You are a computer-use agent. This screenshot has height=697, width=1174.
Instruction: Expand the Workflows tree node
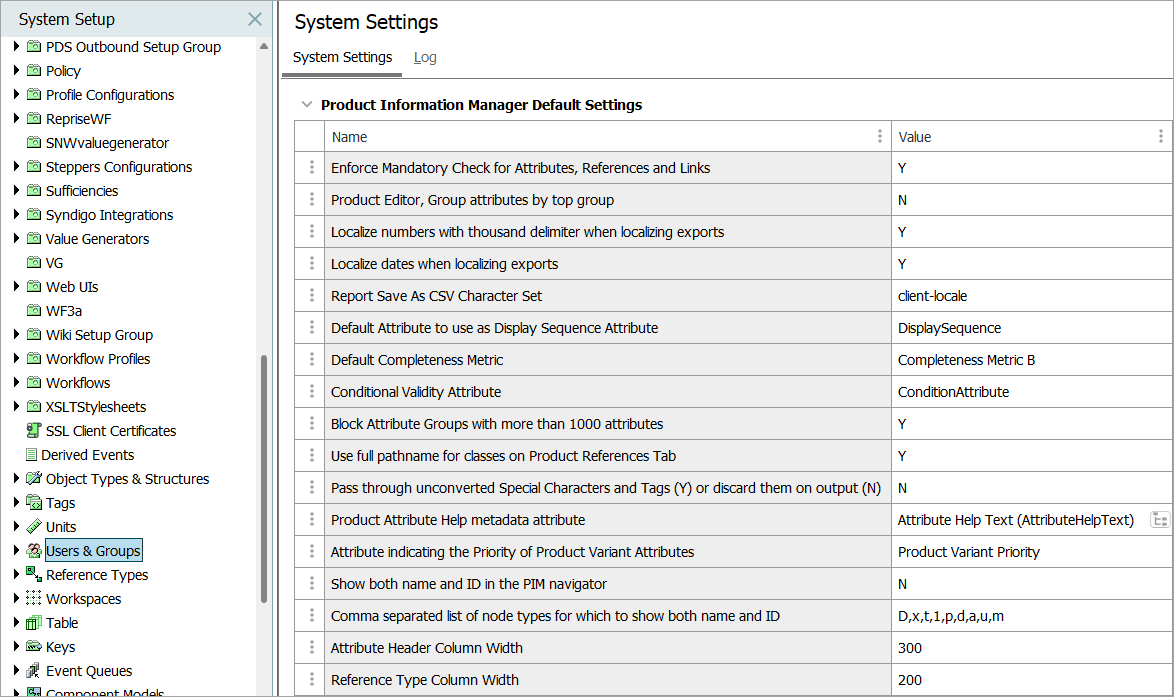coord(16,383)
